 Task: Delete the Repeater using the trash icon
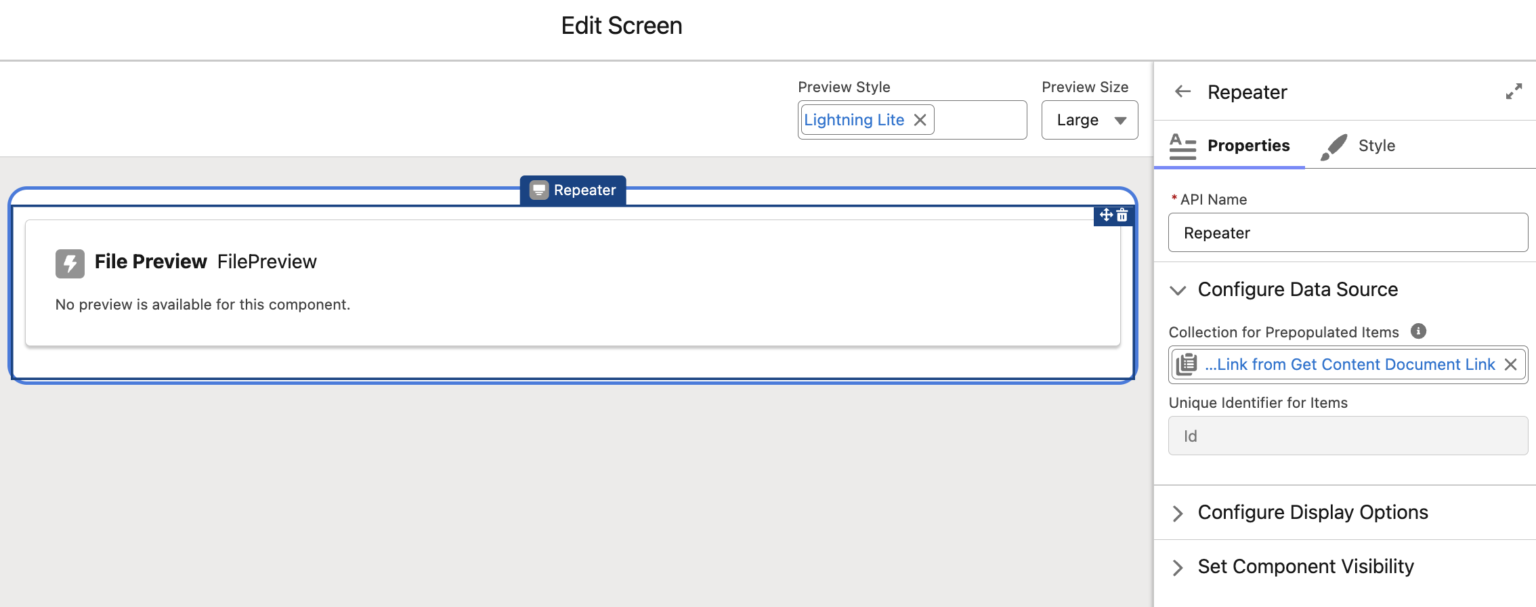(x=1122, y=214)
